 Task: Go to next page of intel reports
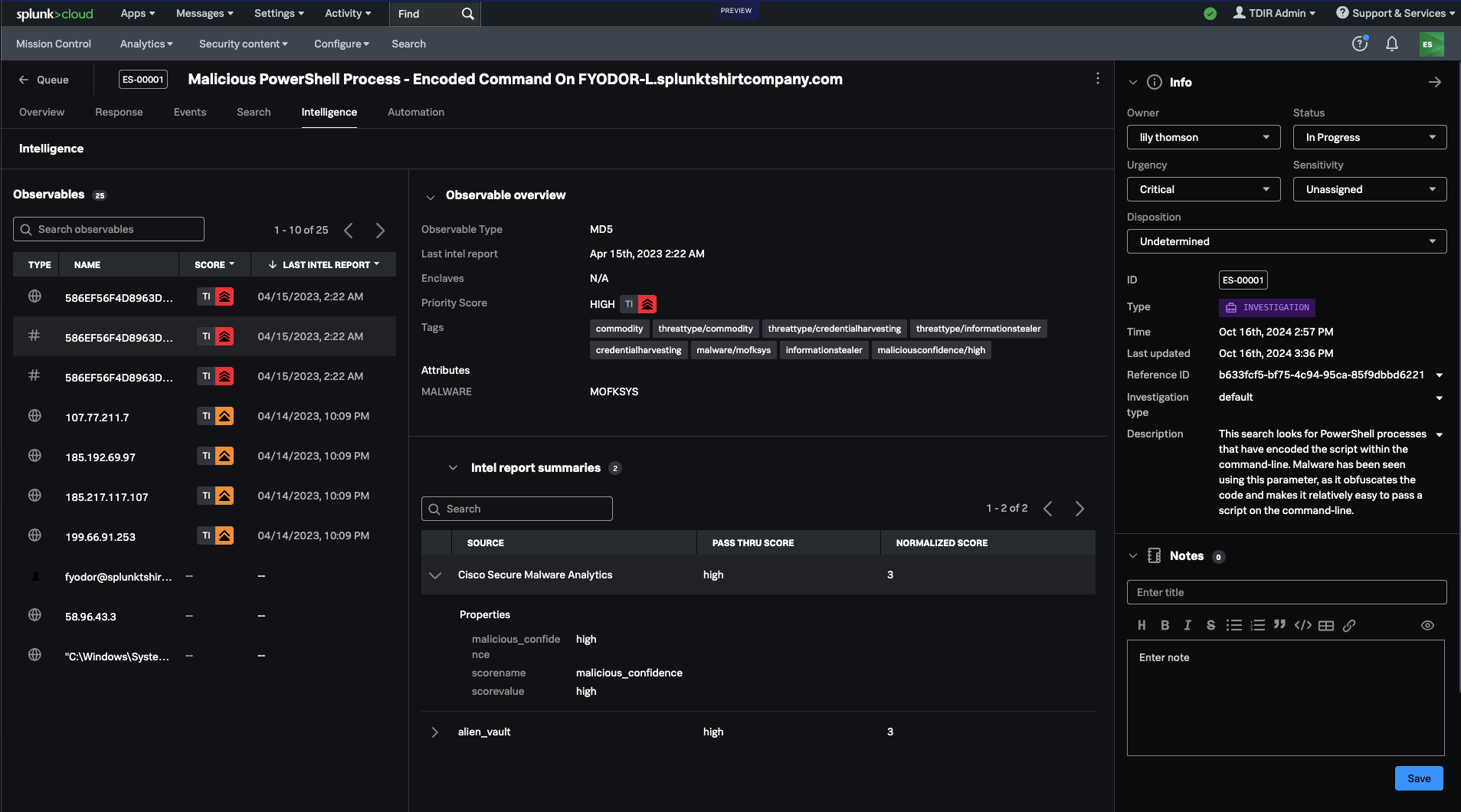pos(1079,509)
